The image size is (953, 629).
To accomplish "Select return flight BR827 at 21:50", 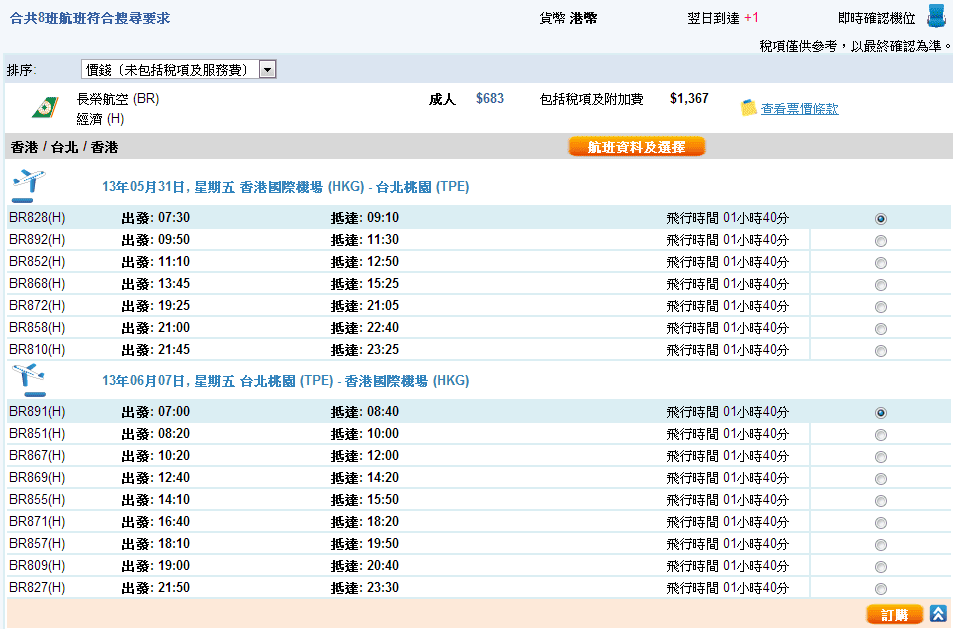I will [x=880, y=589].
